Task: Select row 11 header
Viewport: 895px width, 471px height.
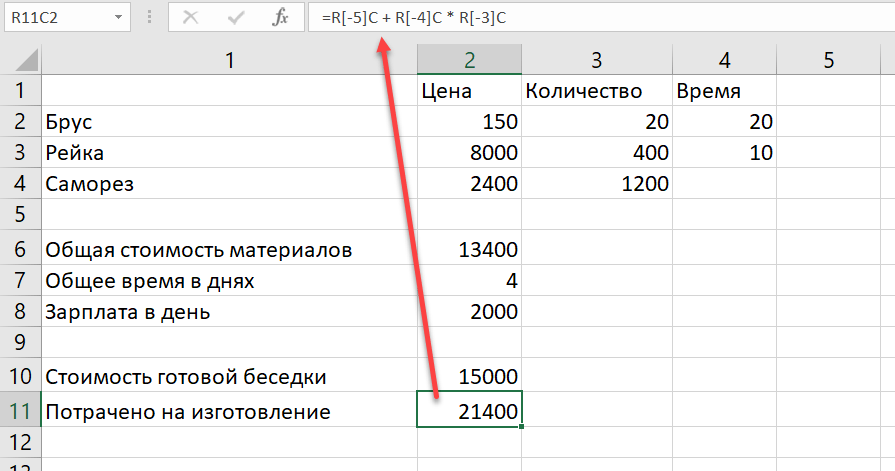Action: (20, 410)
